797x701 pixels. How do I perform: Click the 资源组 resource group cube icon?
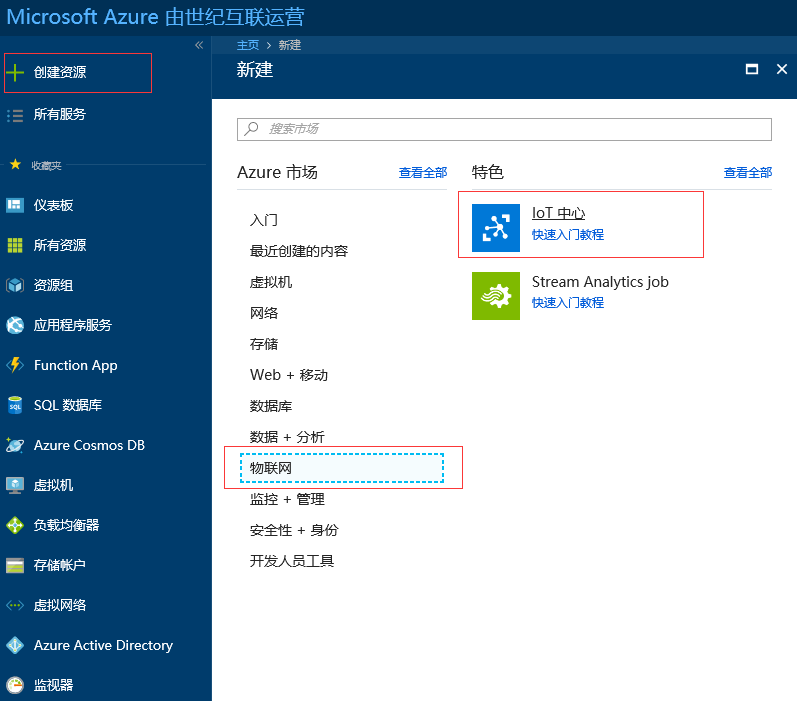pyautogui.click(x=15, y=285)
